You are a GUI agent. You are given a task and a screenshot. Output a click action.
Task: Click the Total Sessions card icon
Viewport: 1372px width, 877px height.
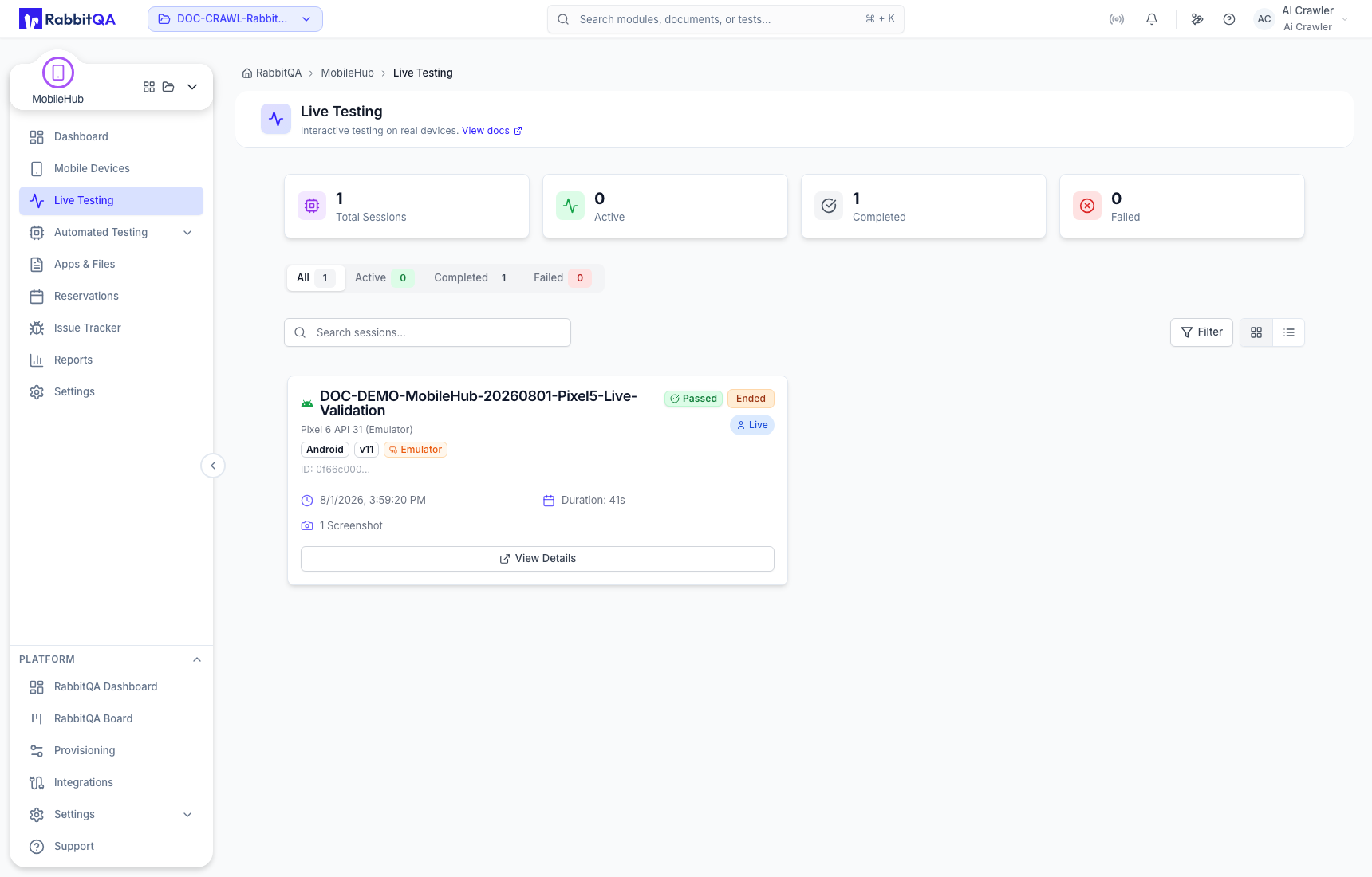312,206
